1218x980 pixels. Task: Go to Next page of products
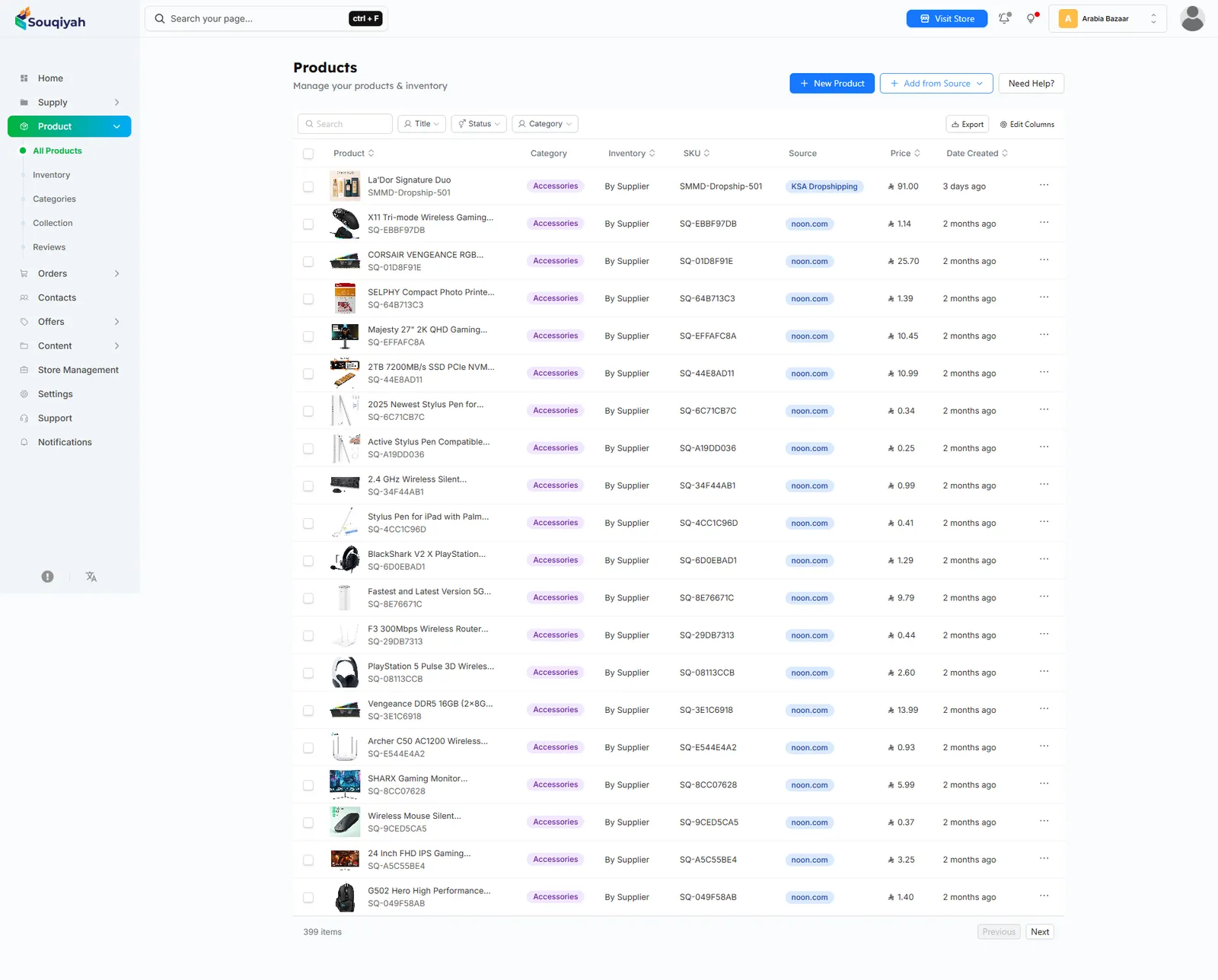(x=1040, y=932)
